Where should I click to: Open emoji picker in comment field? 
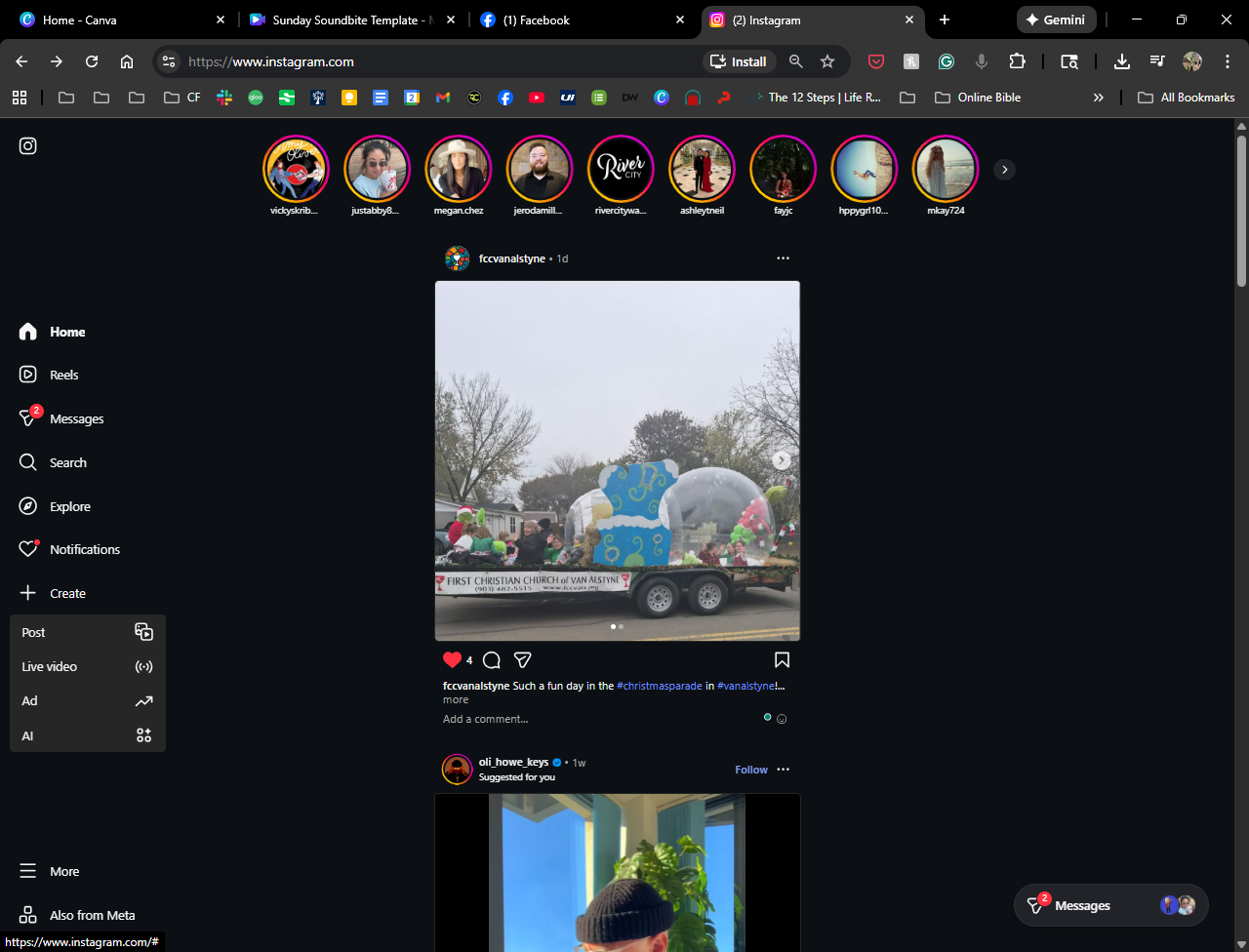tap(782, 719)
